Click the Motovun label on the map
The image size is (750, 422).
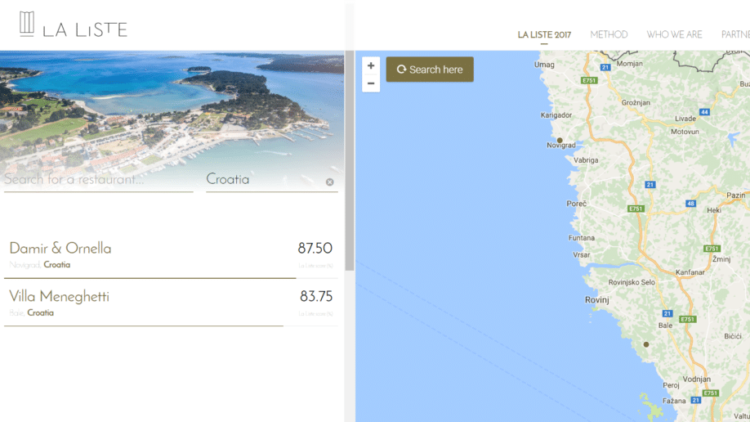(685, 132)
